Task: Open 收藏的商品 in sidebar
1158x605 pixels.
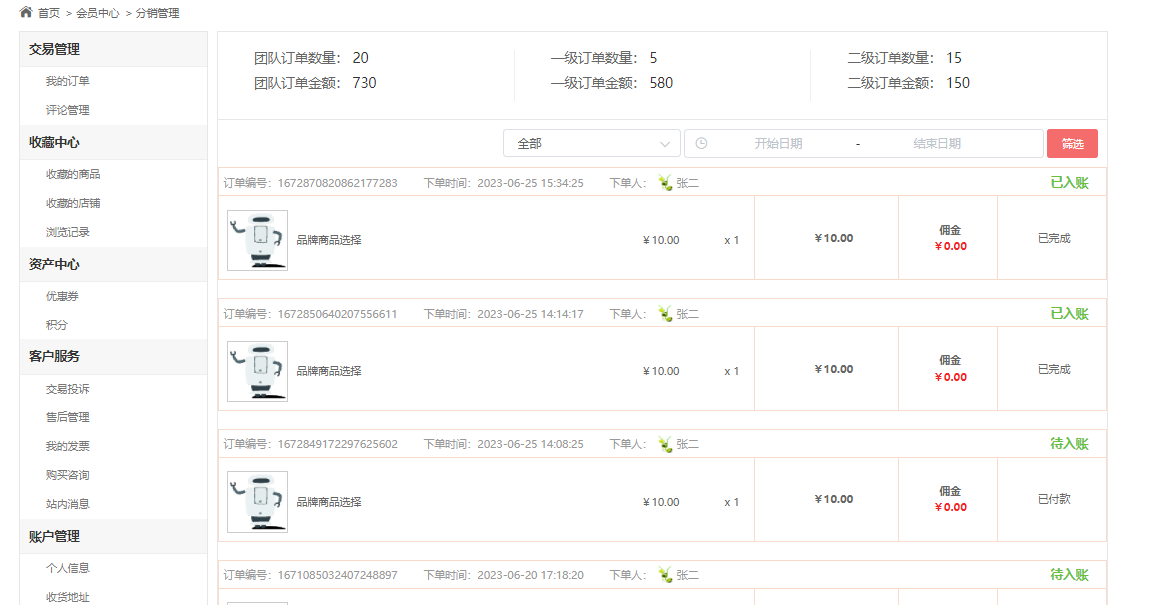Action: click(72, 174)
